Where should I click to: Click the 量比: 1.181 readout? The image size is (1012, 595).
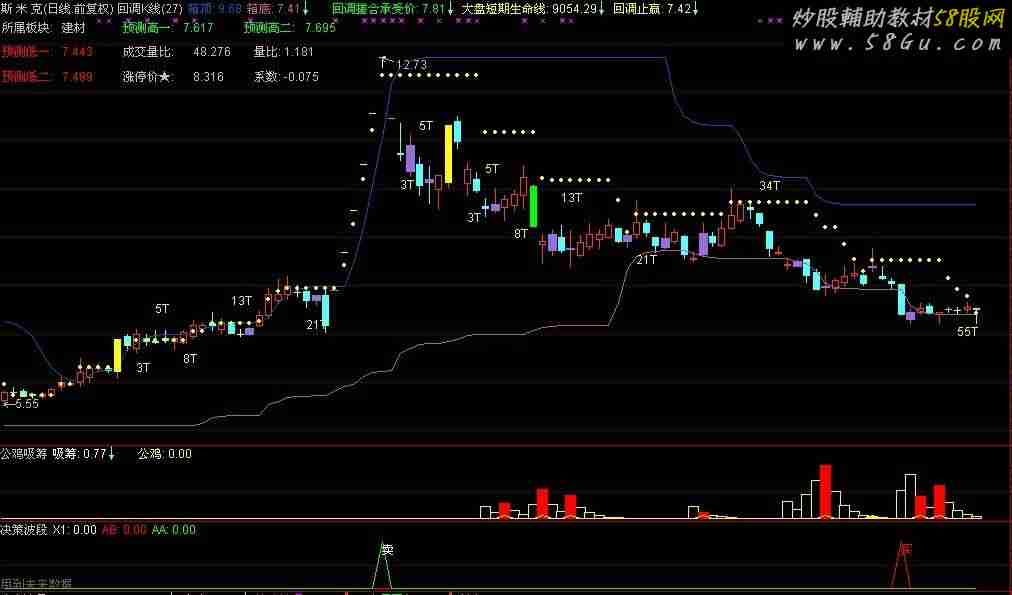(283, 52)
